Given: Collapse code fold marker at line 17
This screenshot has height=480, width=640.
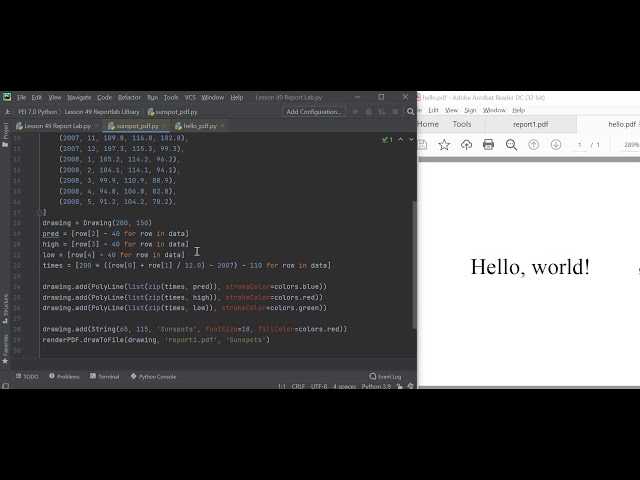Looking at the screenshot, I should [40, 212].
